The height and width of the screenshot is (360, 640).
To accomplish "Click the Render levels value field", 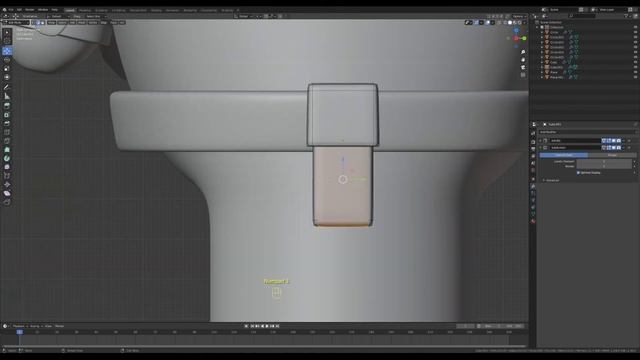I will tap(604, 167).
